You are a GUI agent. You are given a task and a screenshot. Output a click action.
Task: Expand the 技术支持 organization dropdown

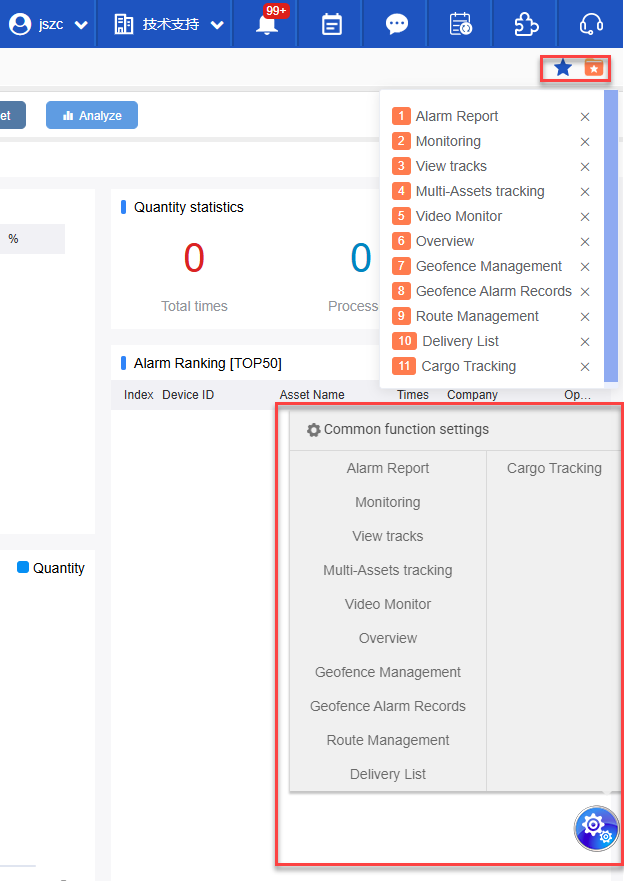pyautogui.click(x=168, y=25)
